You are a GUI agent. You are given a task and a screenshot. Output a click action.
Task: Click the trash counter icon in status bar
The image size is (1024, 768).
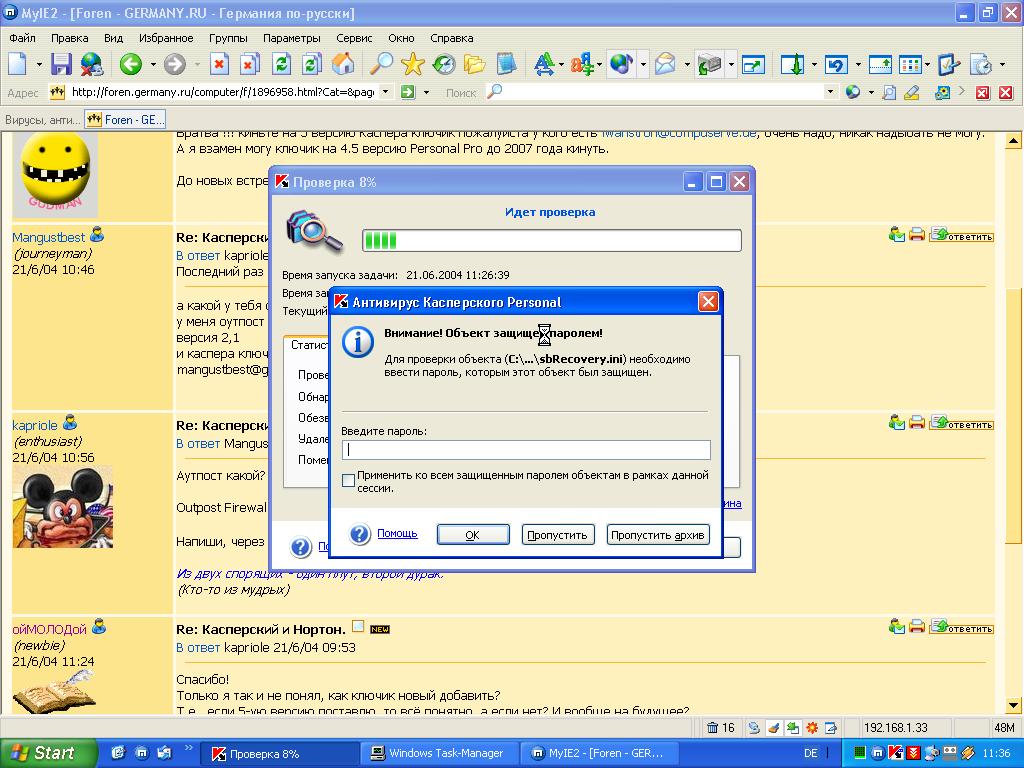[713, 728]
